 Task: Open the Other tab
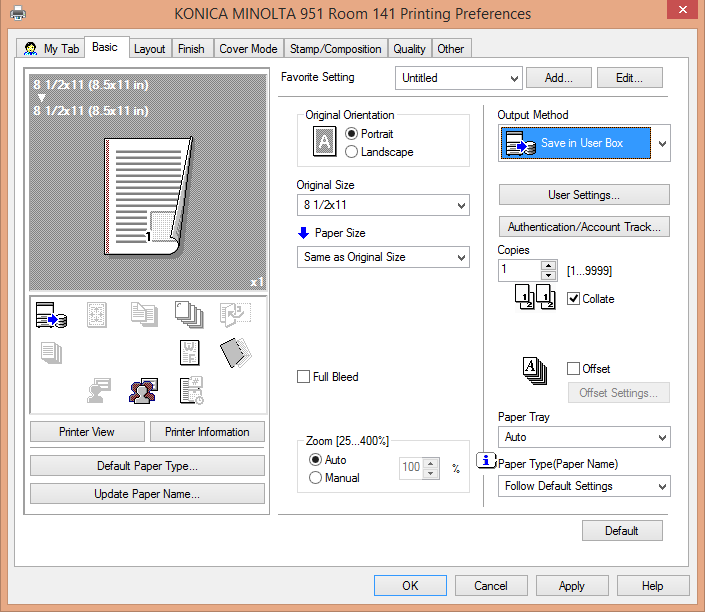tap(451, 49)
